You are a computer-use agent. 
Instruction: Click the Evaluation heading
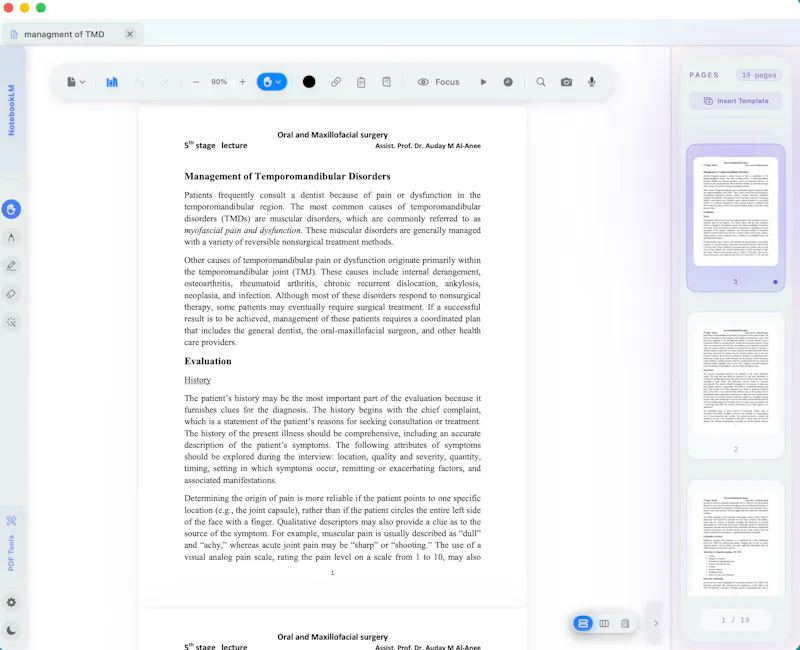[x=208, y=361]
